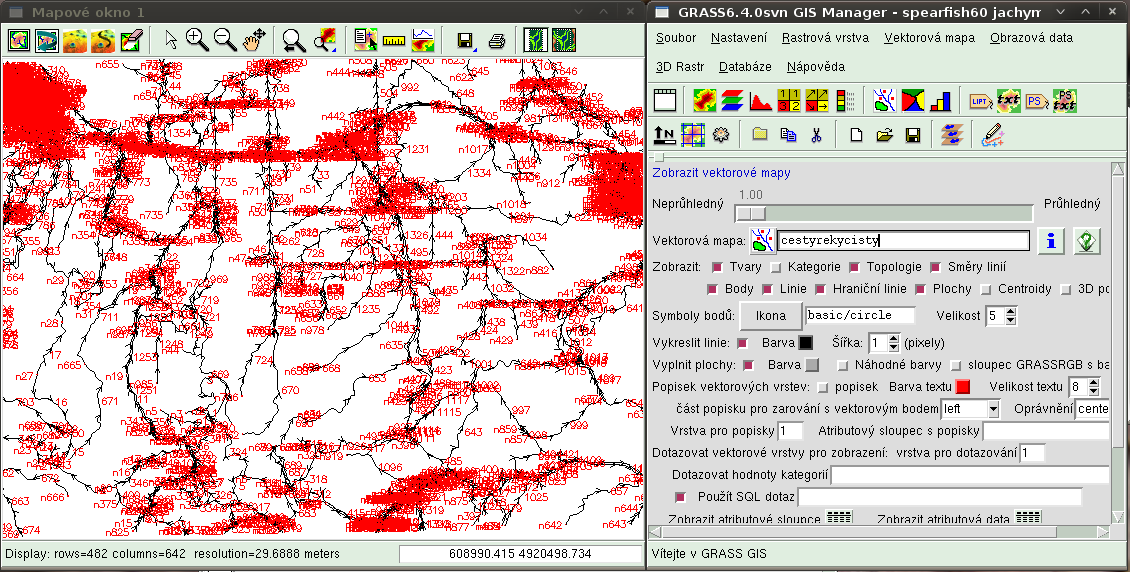The image size is (1130, 572).
Task: Click the Zobrazit atributová data button
Action: (1028, 517)
